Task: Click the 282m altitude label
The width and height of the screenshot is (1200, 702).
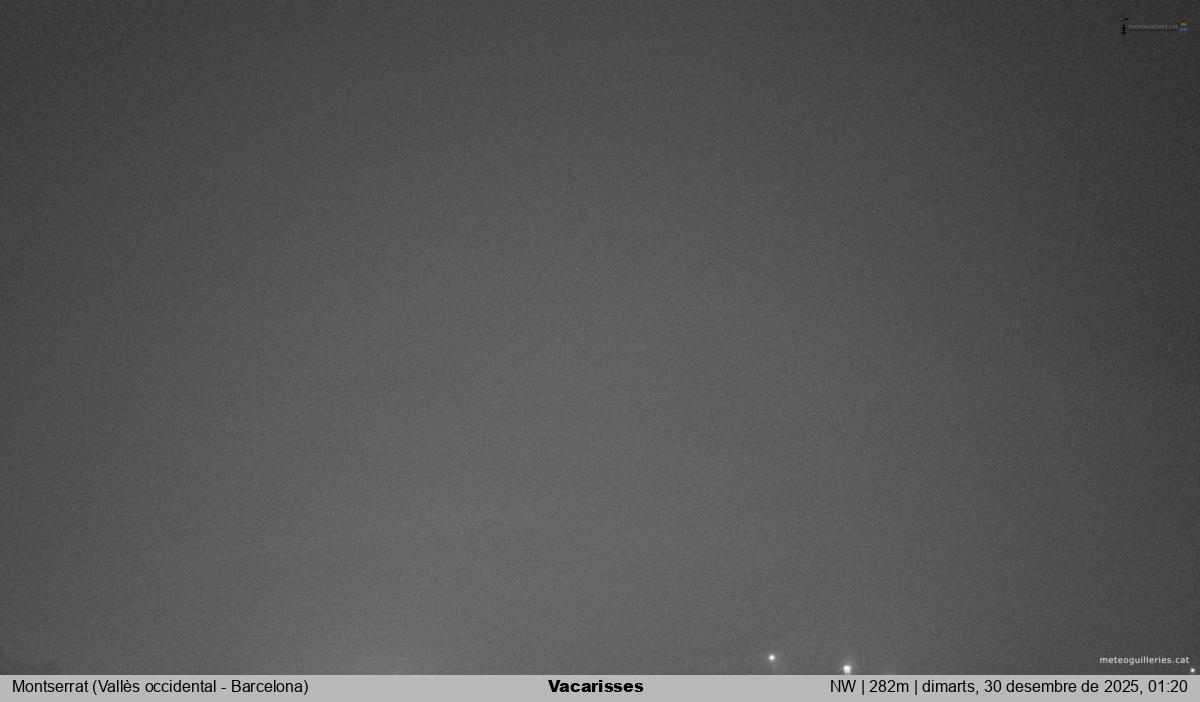Action: point(888,687)
